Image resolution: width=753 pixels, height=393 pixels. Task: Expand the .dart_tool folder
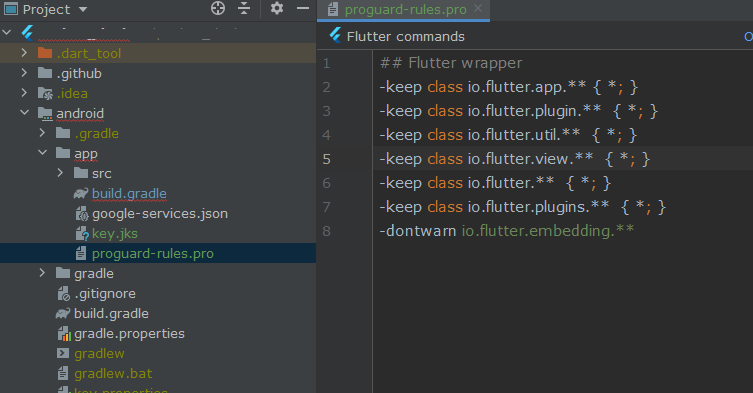tap(24, 53)
